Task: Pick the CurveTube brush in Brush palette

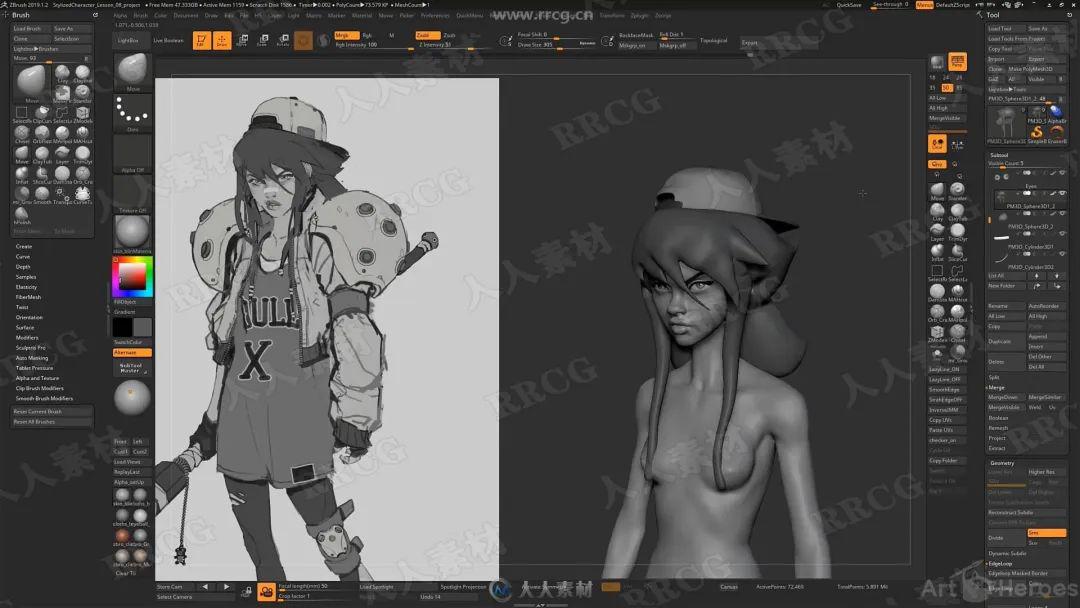Action: [x=83, y=195]
